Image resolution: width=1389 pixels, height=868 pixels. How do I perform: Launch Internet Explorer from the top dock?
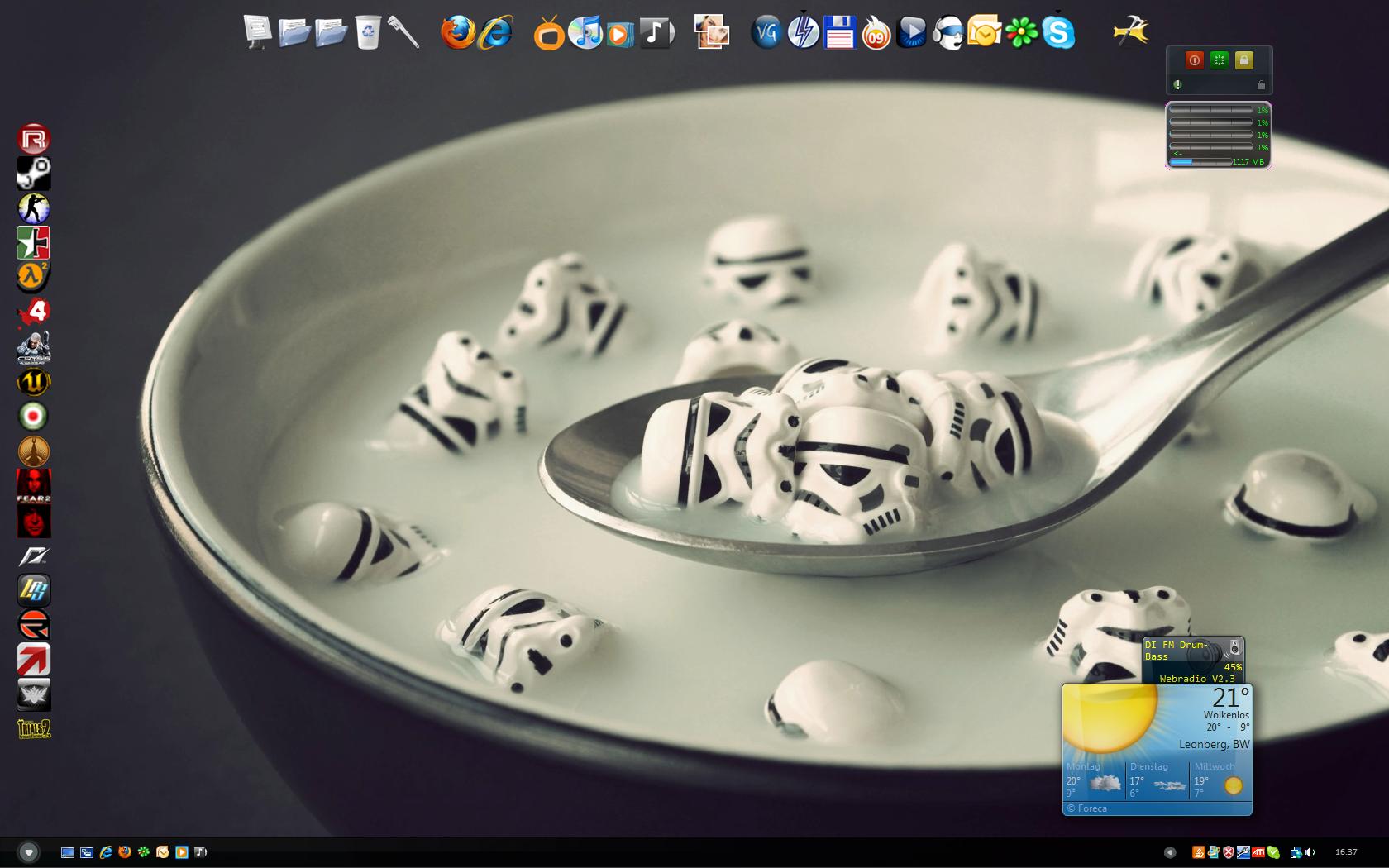(x=495, y=33)
